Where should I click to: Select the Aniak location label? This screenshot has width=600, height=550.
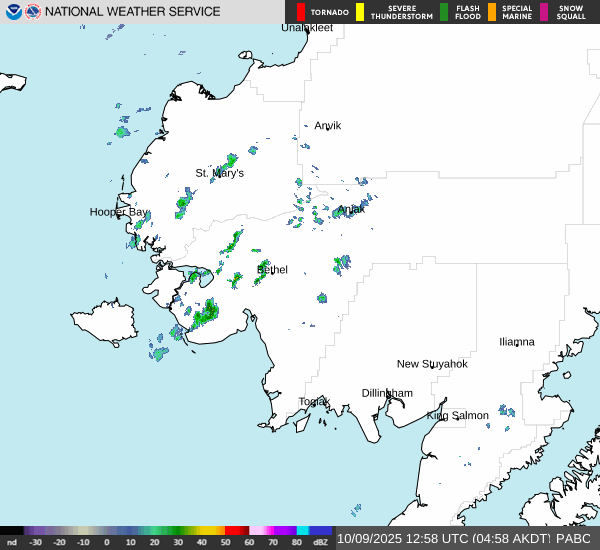coord(351,209)
